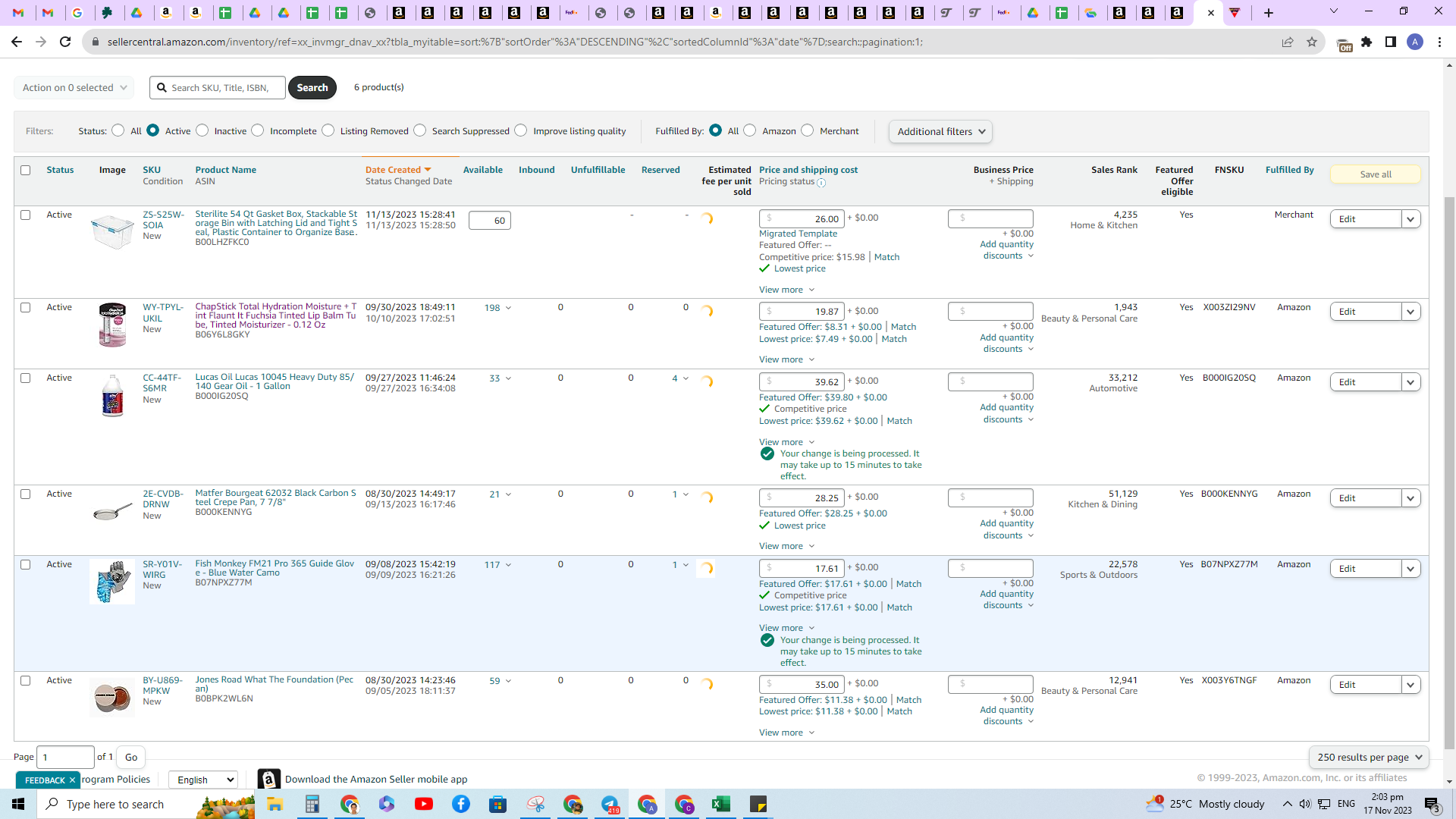
Task: Go back using the browser back arrow
Action: click(x=17, y=42)
